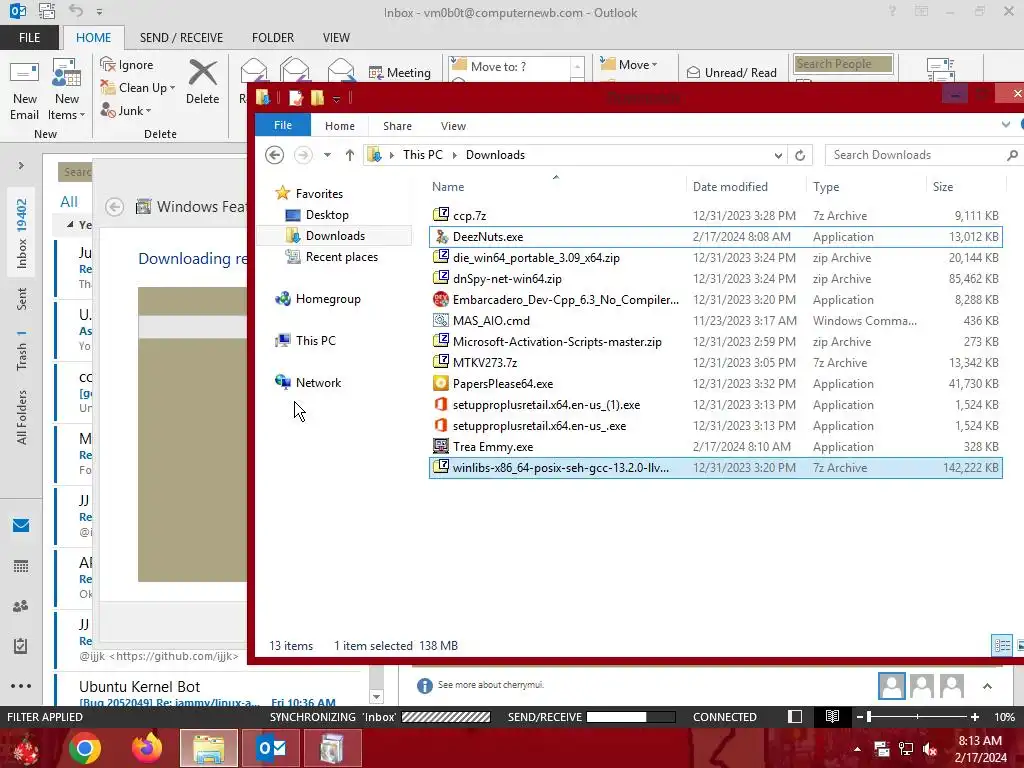The height and width of the screenshot is (768, 1024).
Task: Click This PC in address bar
Action: [423, 155]
